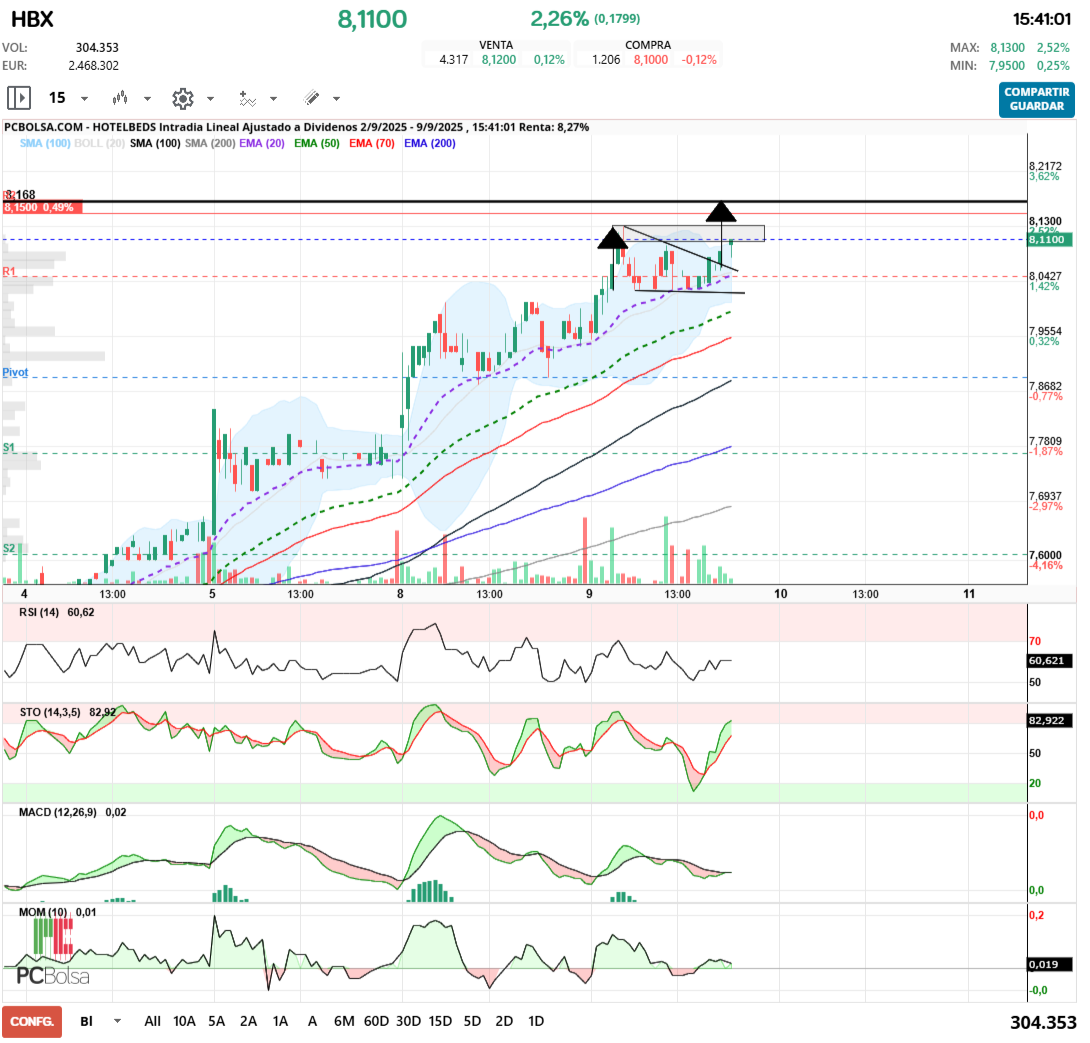The width and height of the screenshot is (1090, 1043).
Task: Toggle the black SMA (100) legend
Action: point(155,143)
